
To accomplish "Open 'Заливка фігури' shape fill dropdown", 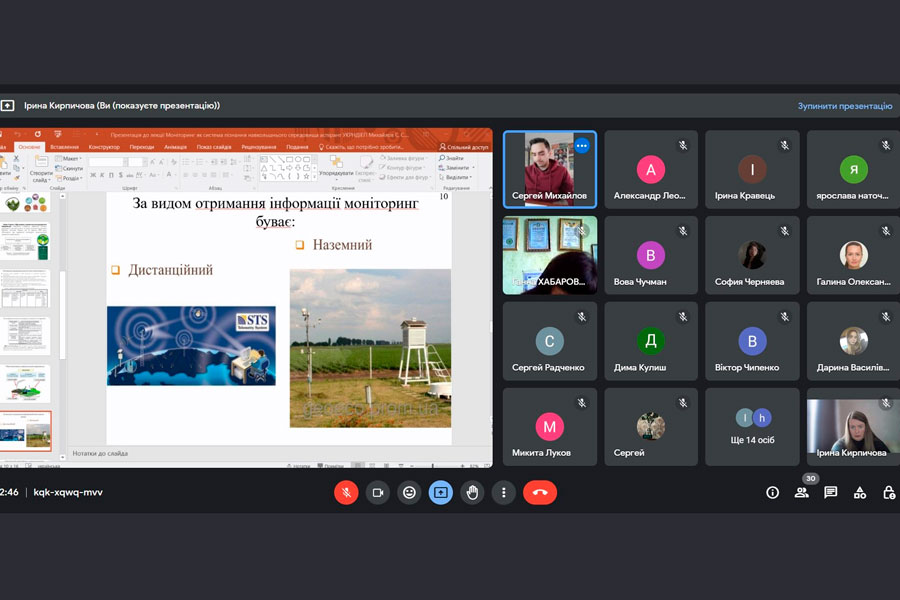I will [x=403, y=158].
